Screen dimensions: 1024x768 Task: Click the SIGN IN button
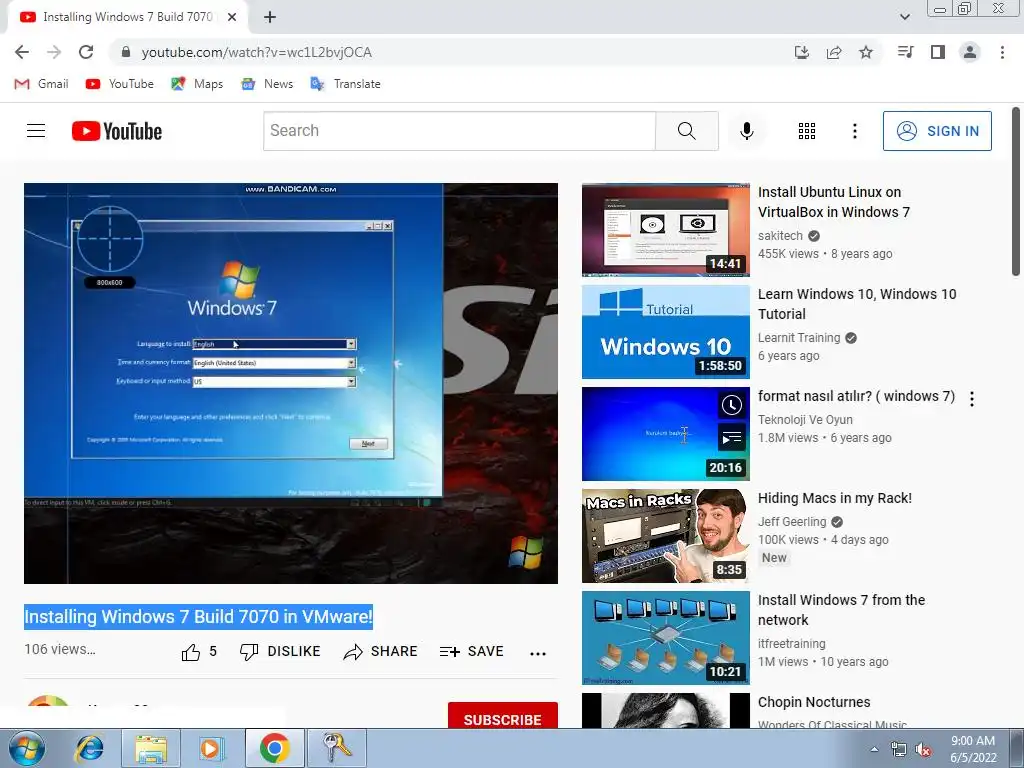tap(937, 131)
